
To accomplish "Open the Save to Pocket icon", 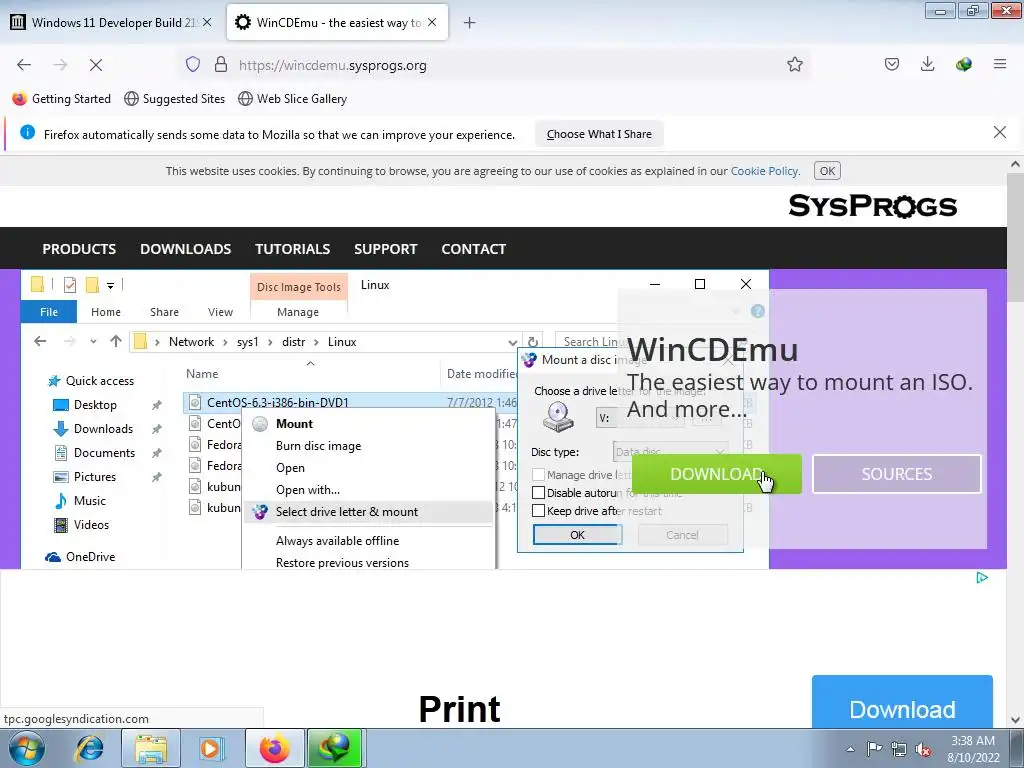I will pos(891,64).
